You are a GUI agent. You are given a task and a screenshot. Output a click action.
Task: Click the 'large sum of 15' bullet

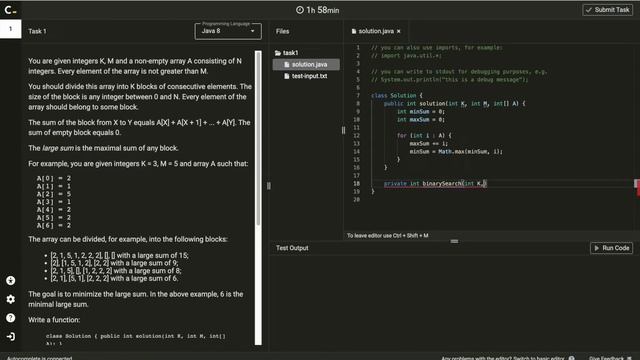pos(120,255)
